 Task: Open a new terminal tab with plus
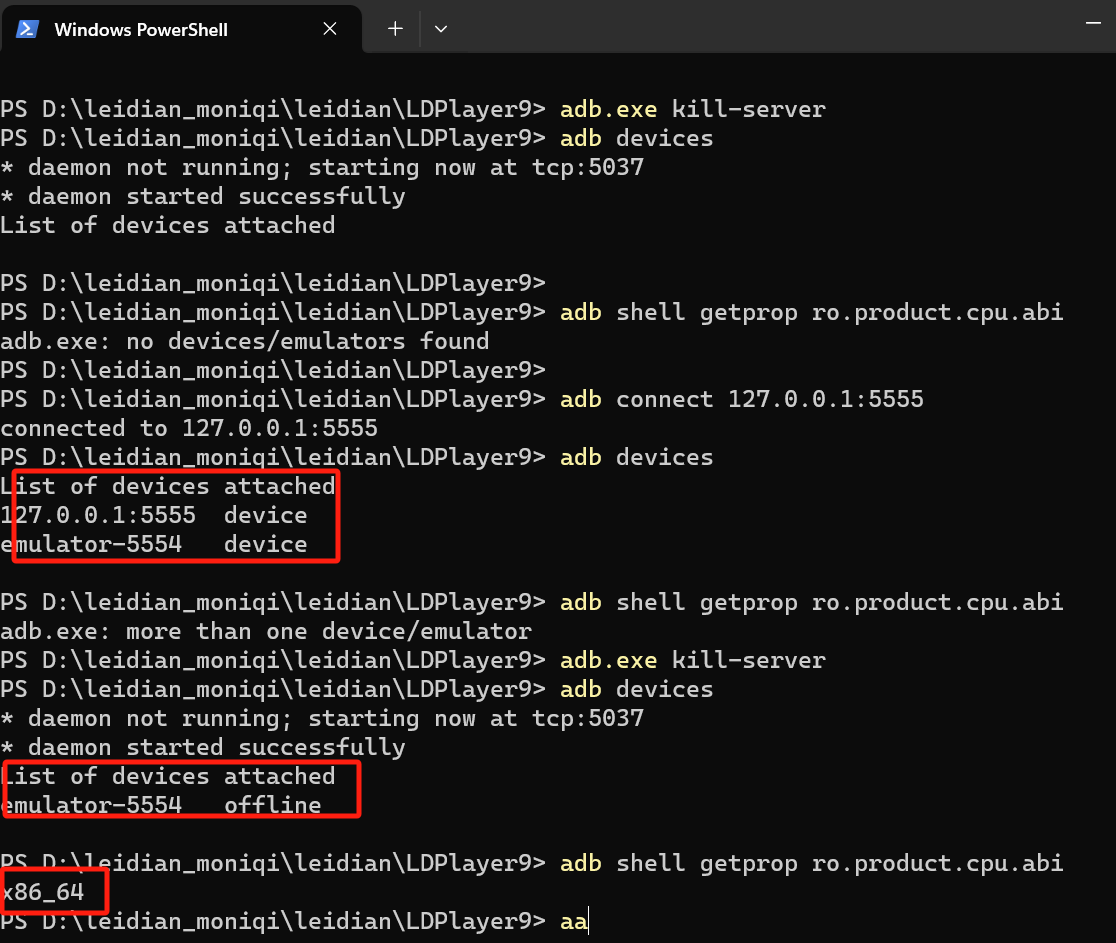pyautogui.click(x=395, y=28)
